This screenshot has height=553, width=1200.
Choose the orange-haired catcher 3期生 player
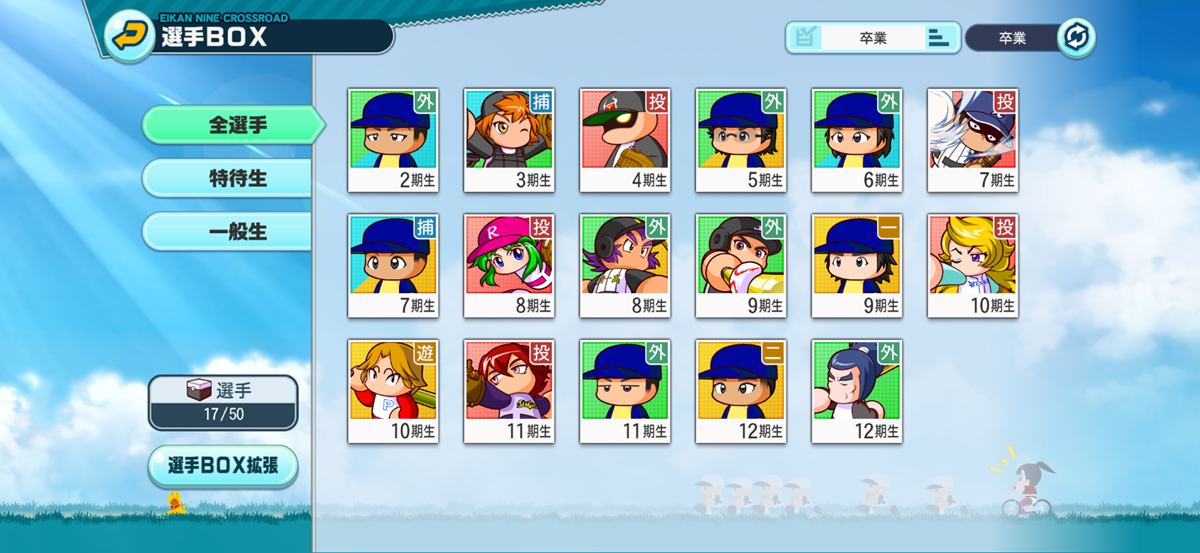tap(509, 140)
